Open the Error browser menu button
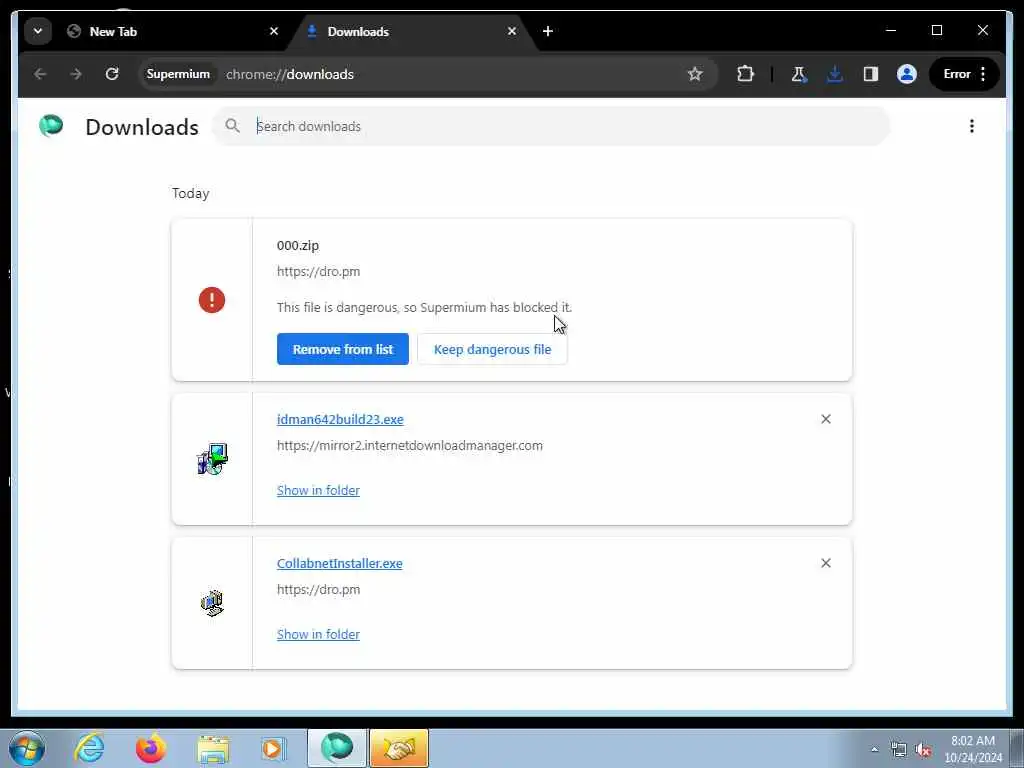The image size is (1024, 768). click(965, 74)
